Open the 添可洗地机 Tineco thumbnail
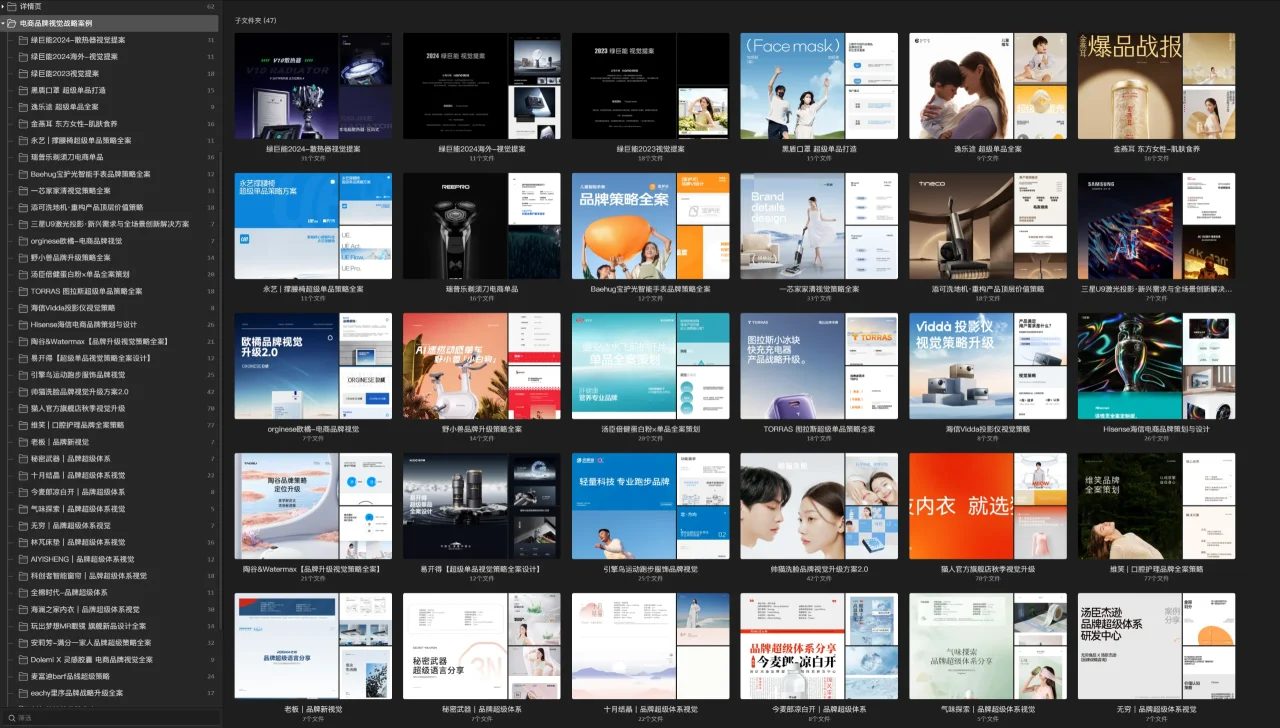 987,226
